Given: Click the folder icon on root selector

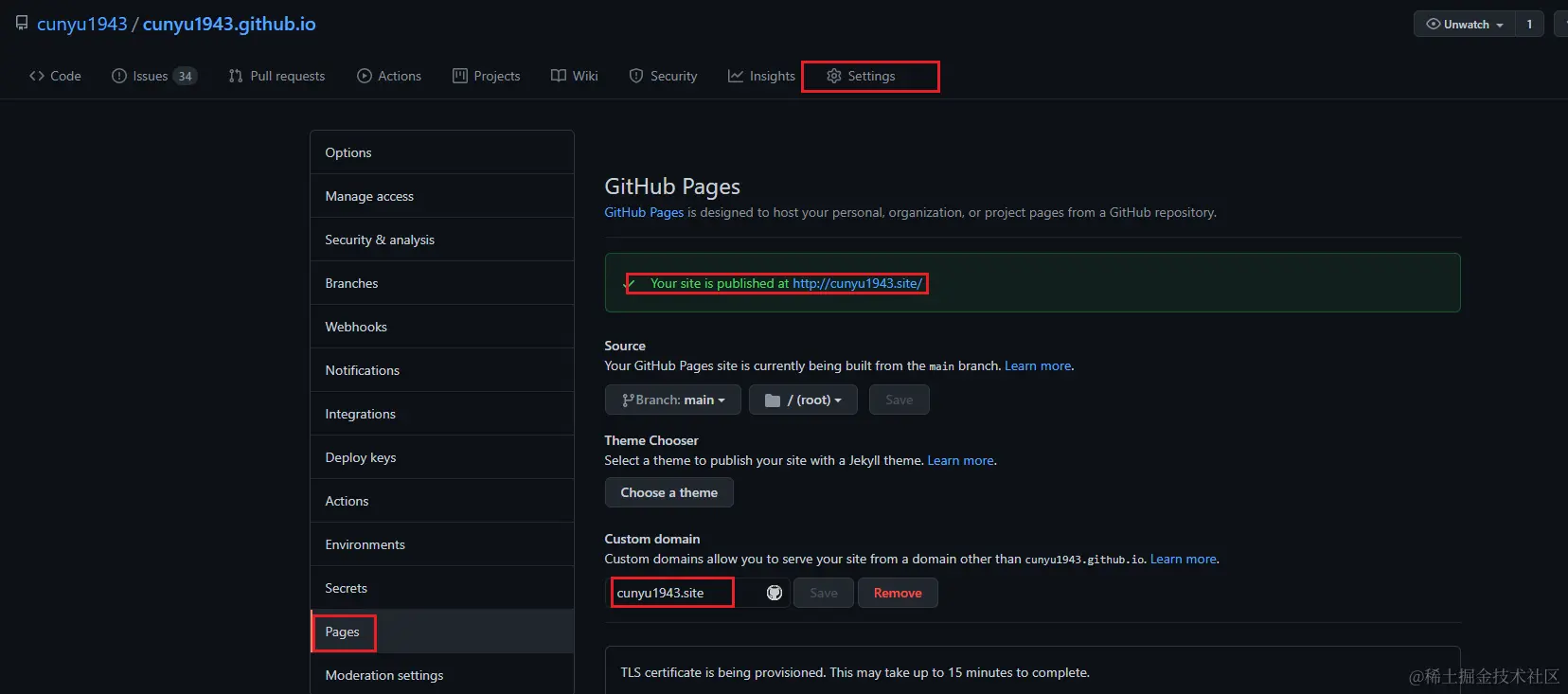Looking at the screenshot, I should pyautogui.click(x=773, y=400).
